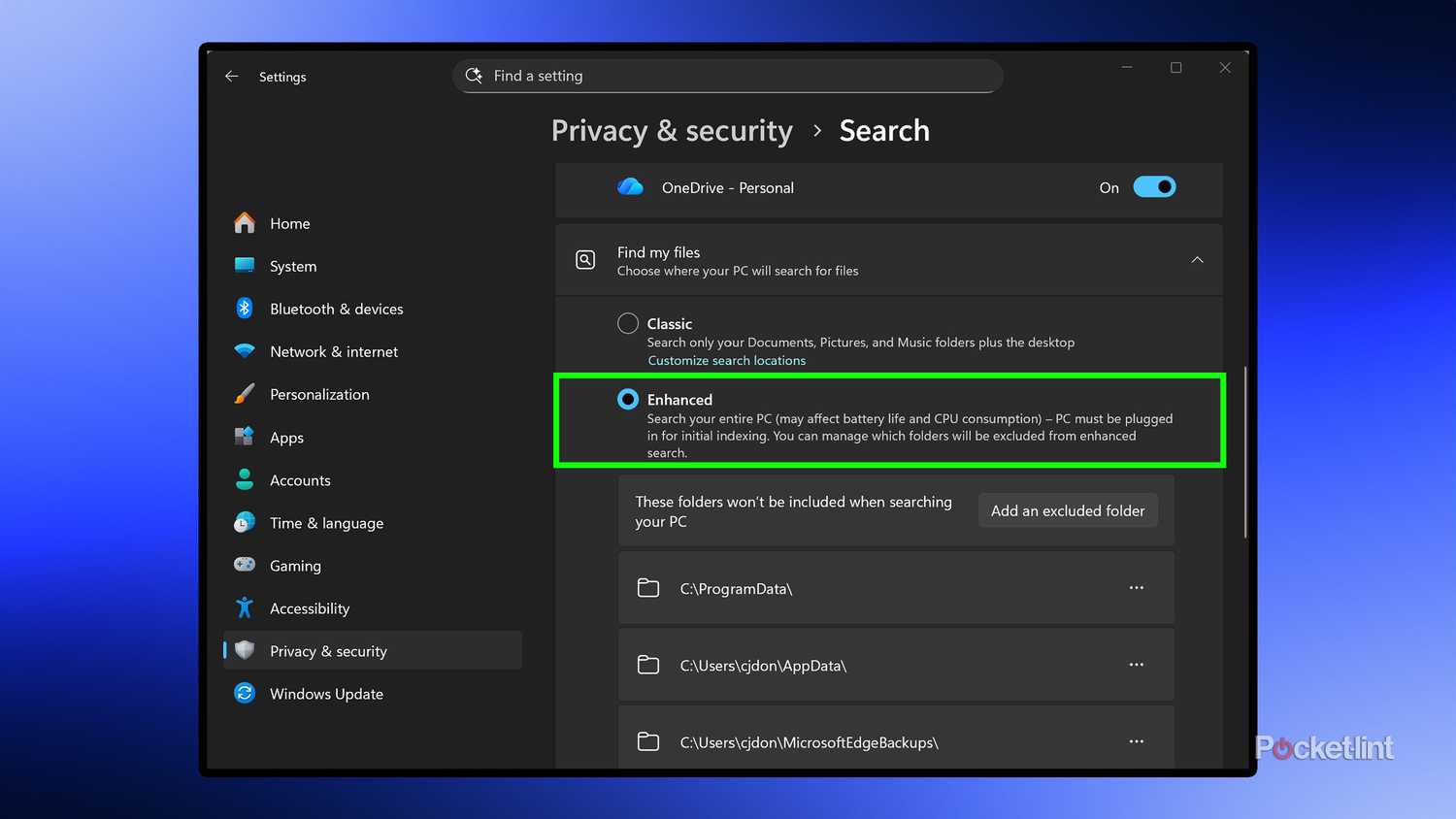This screenshot has height=819, width=1456.
Task: Click the Add an excluded folder button
Action: pyautogui.click(x=1068, y=509)
